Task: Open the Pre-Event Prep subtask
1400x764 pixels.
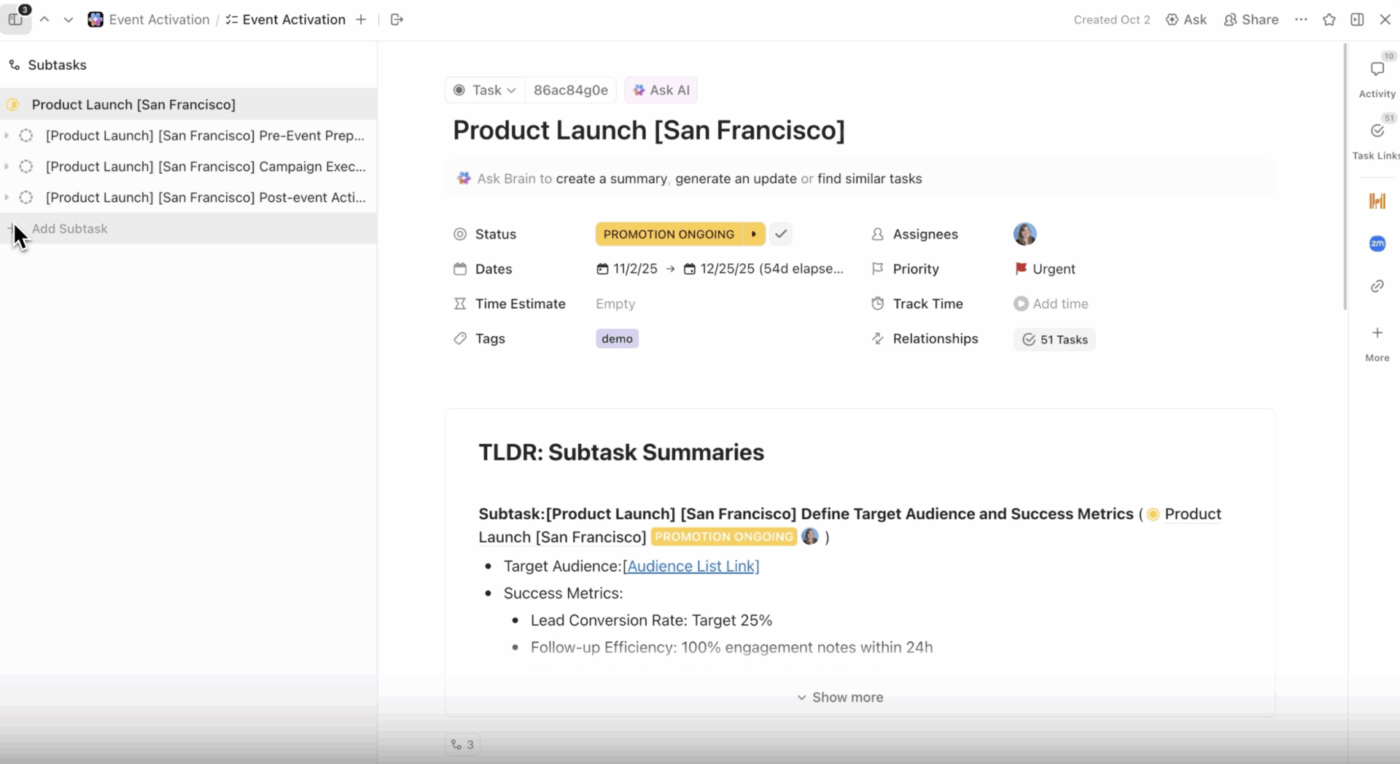Action: (205, 136)
